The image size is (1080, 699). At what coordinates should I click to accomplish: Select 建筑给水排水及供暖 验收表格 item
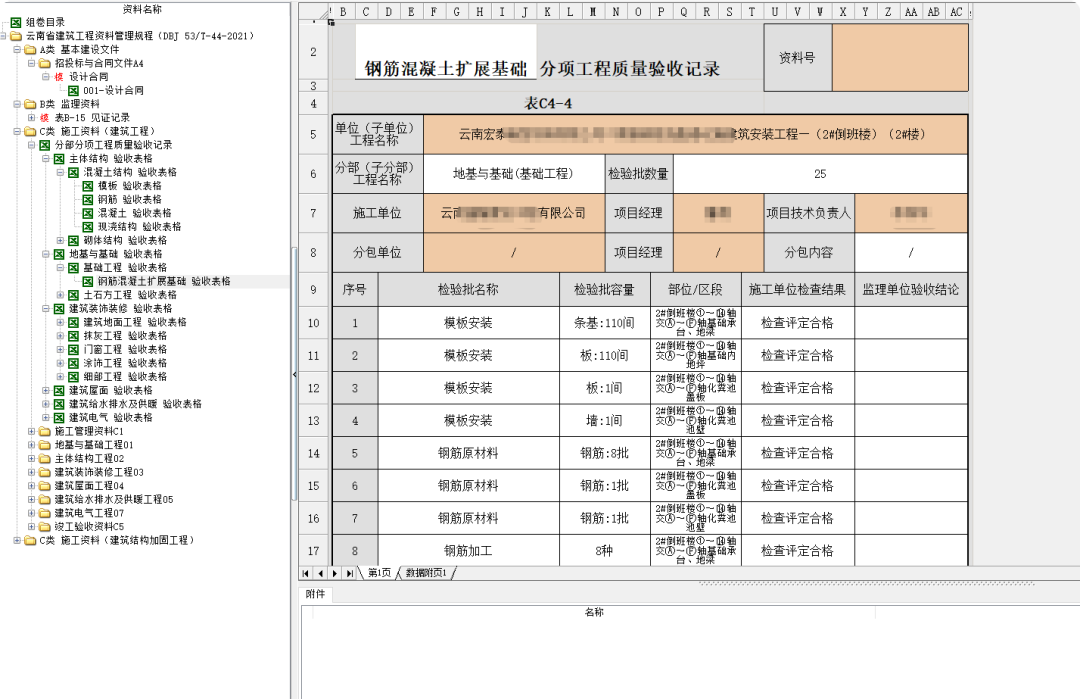135,404
